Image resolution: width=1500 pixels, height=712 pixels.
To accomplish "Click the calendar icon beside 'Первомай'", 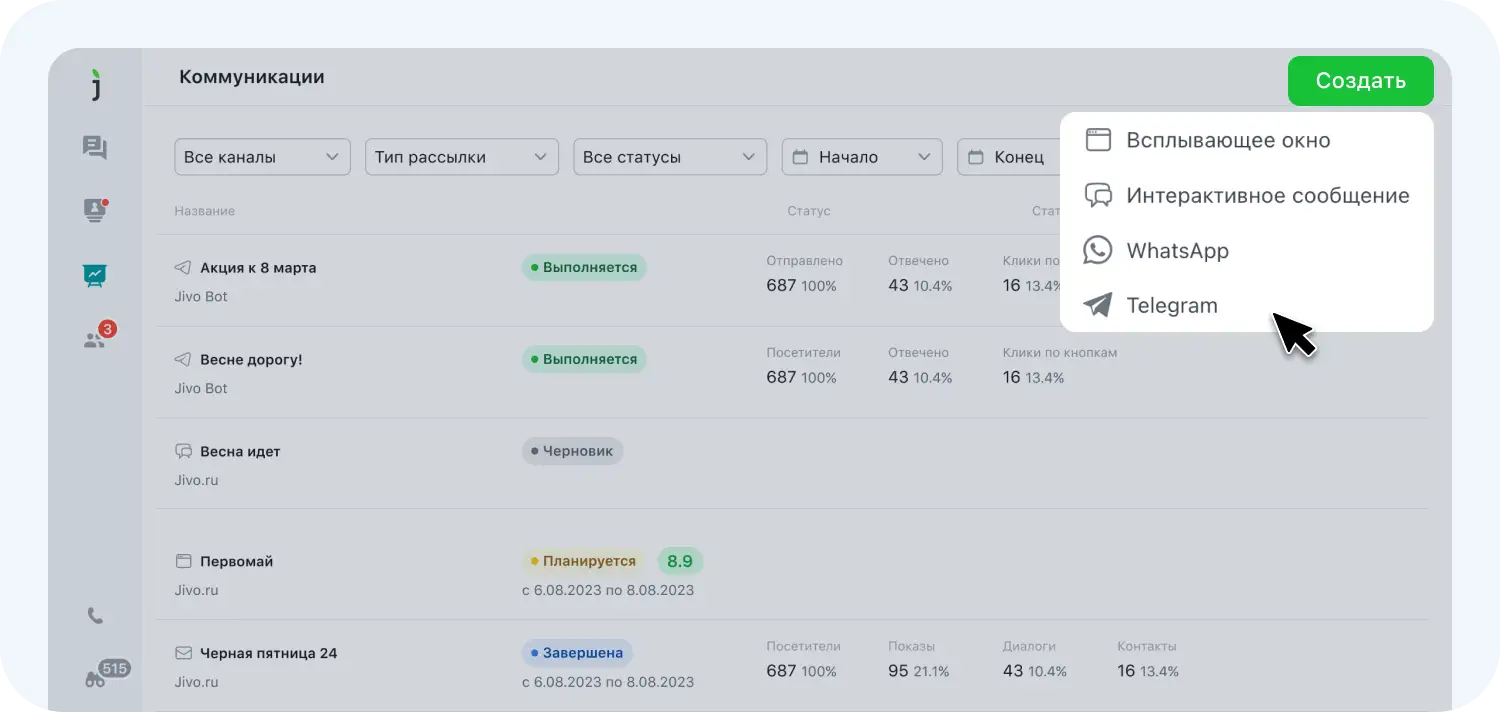I will tap(183, 561).
